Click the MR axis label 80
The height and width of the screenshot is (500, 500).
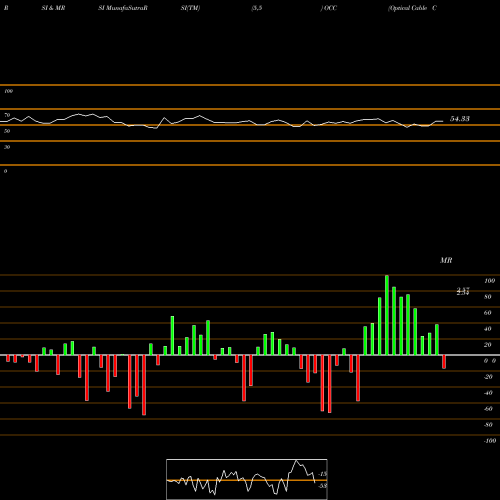point(488,297)
